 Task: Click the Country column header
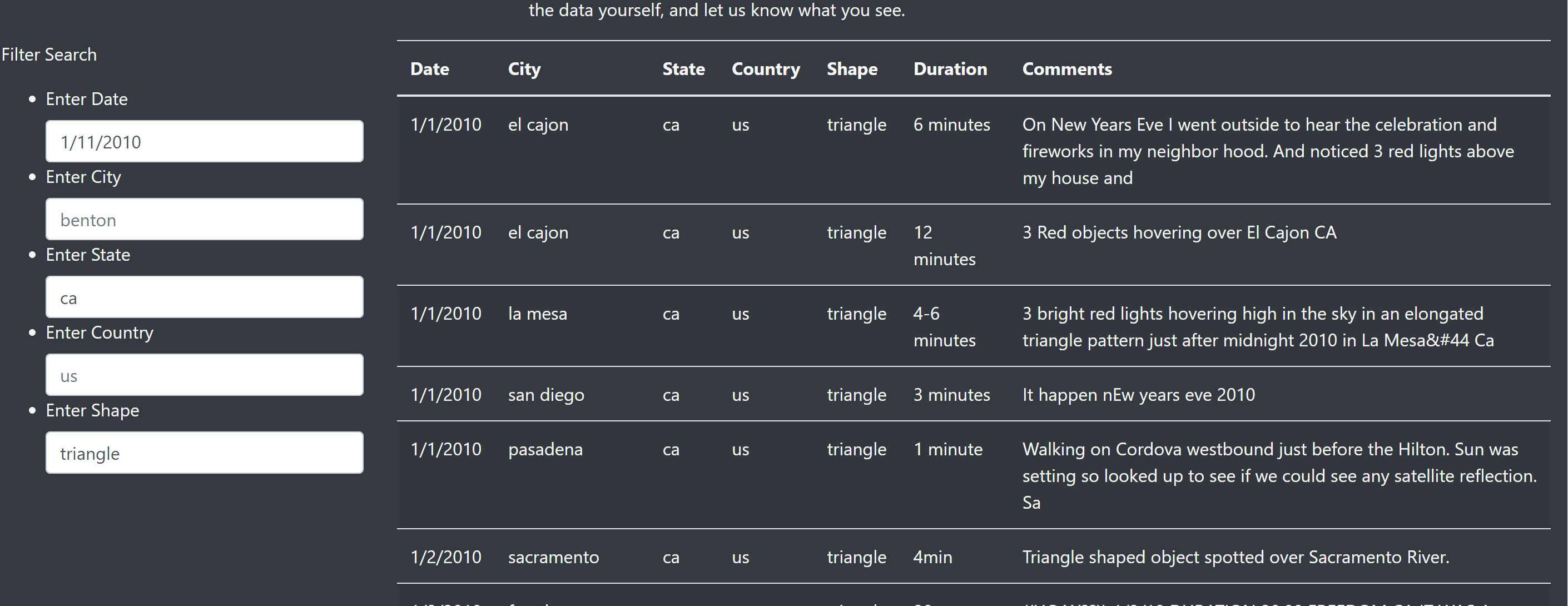tap(766, 69)
